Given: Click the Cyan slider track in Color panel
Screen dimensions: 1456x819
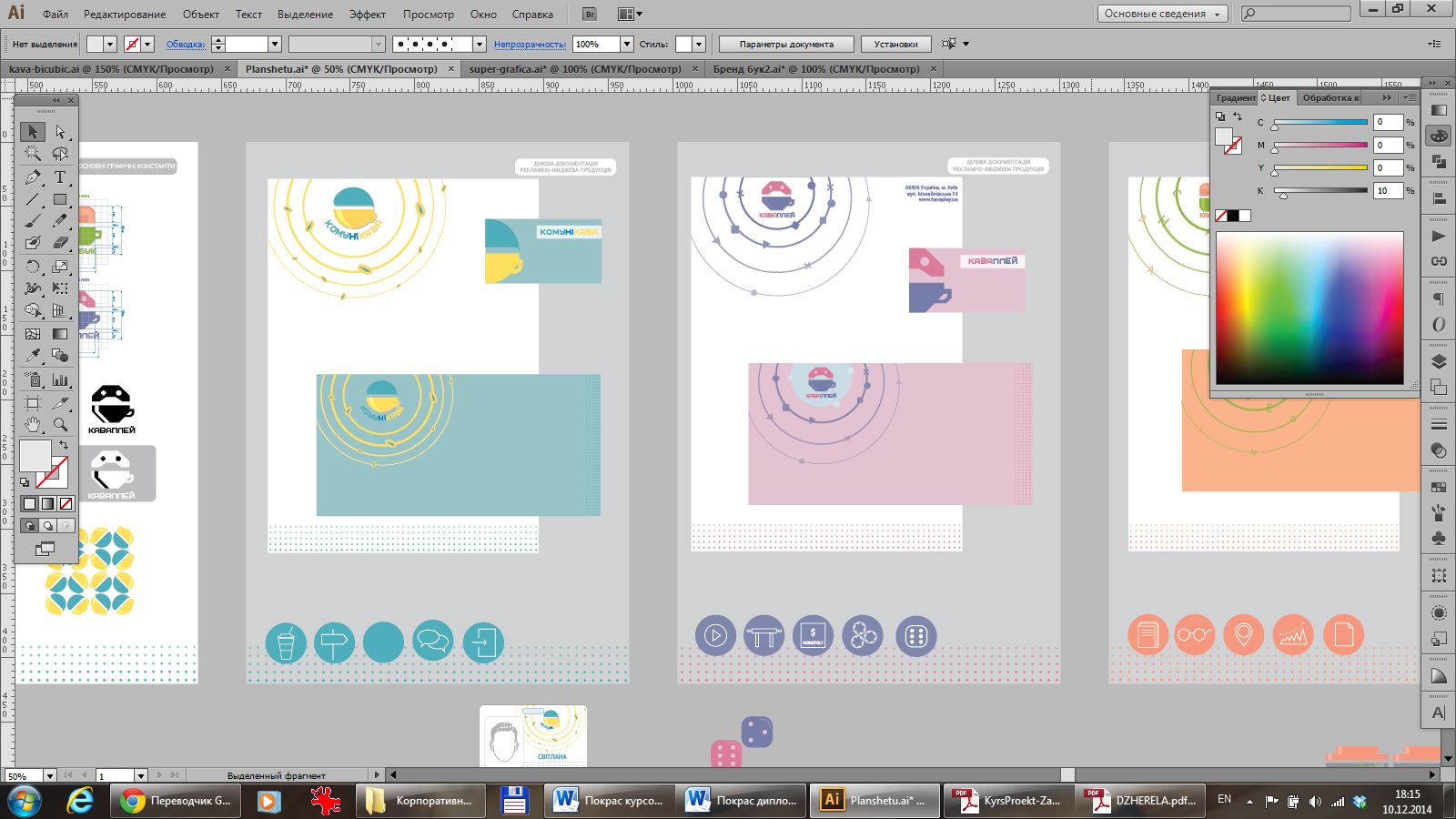Looking at the screenshot, I should 1319,122.
